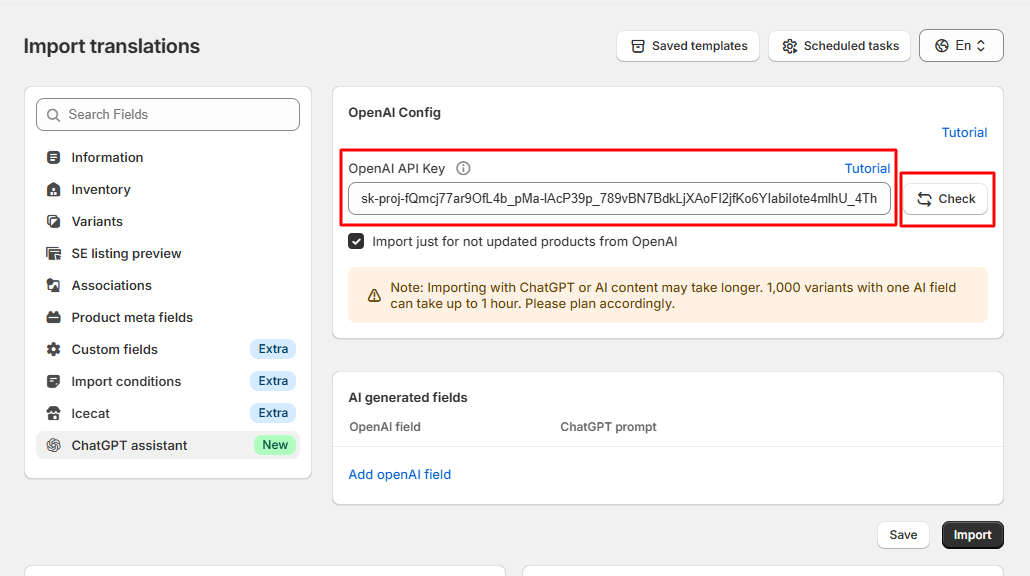This screenshot has height=576, width=1030.
Task: Click the globe icon on language selector
Action: (942, 45)
